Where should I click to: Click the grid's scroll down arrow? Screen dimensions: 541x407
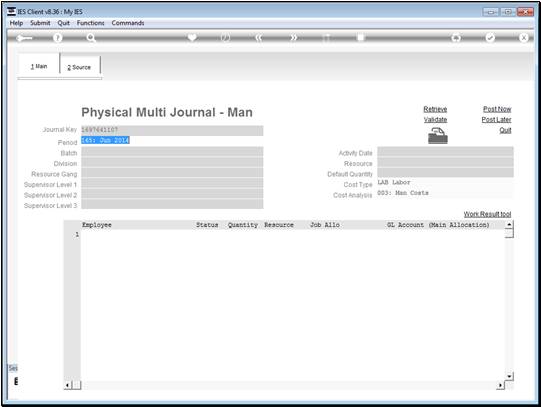(x=509, y=376)
